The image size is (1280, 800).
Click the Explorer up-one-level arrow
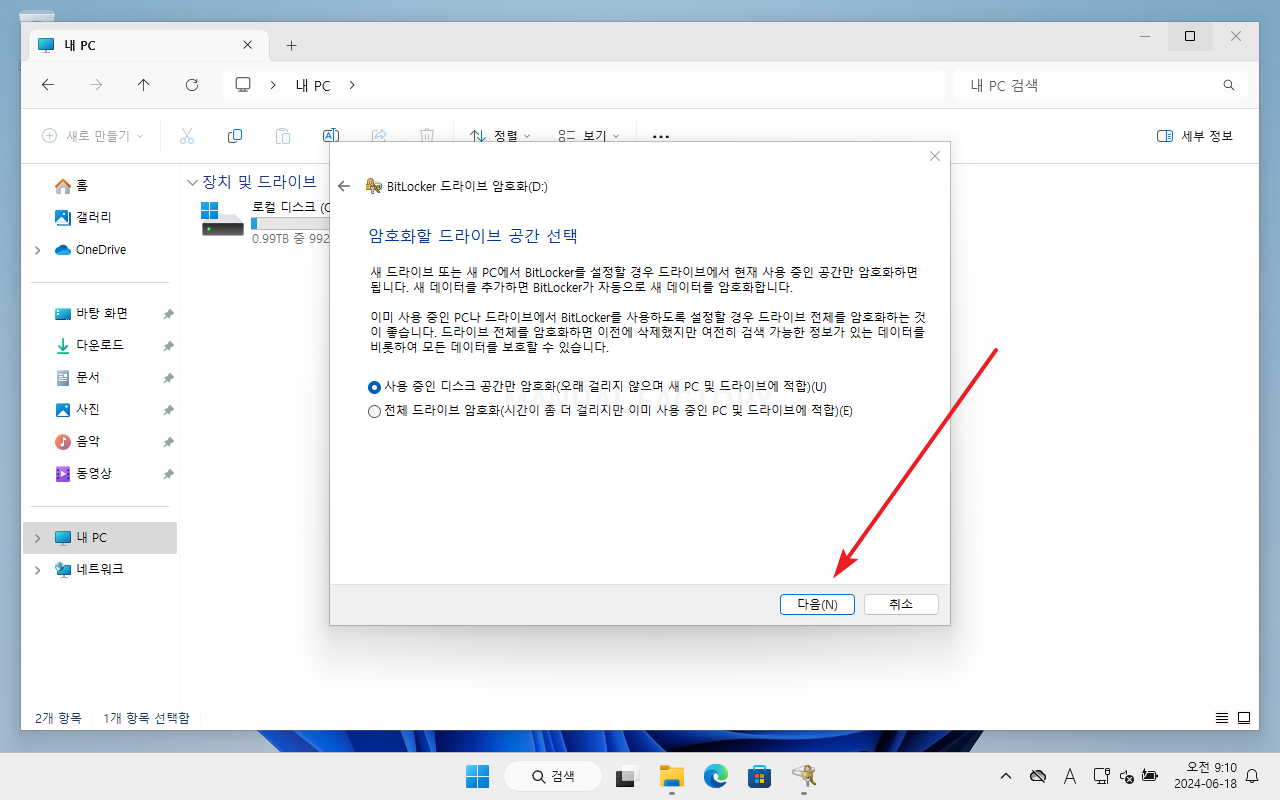point(144,85)
